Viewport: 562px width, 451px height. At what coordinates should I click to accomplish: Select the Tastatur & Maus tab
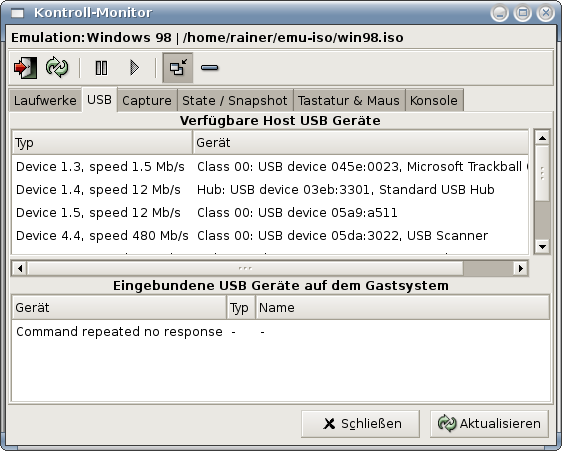pos(349,100)
